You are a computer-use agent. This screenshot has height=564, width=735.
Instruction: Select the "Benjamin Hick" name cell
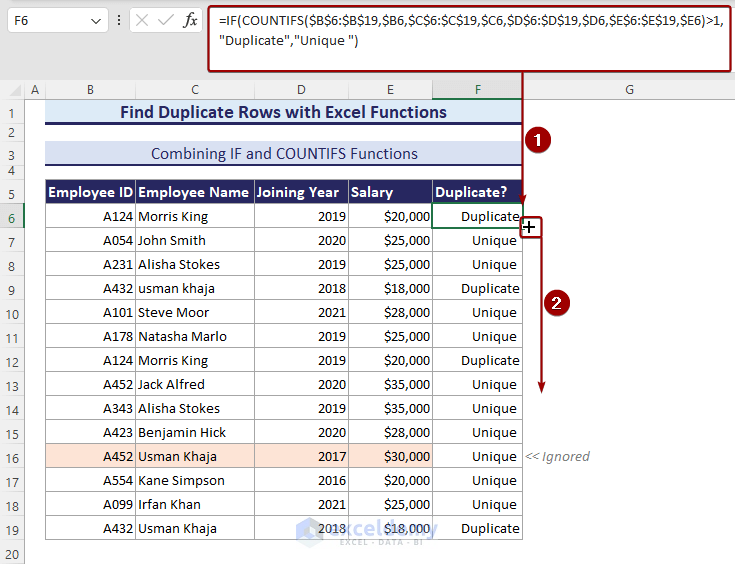194,432
